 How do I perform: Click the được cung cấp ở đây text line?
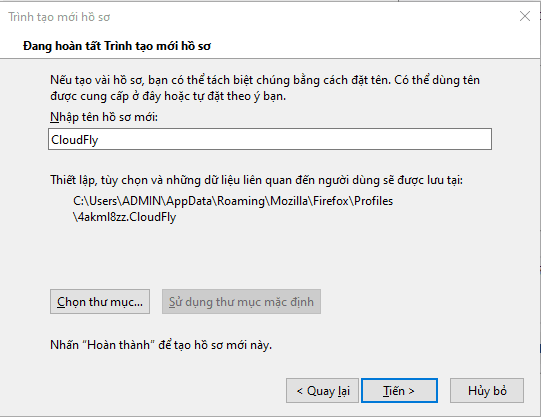(x=168, y=96)
